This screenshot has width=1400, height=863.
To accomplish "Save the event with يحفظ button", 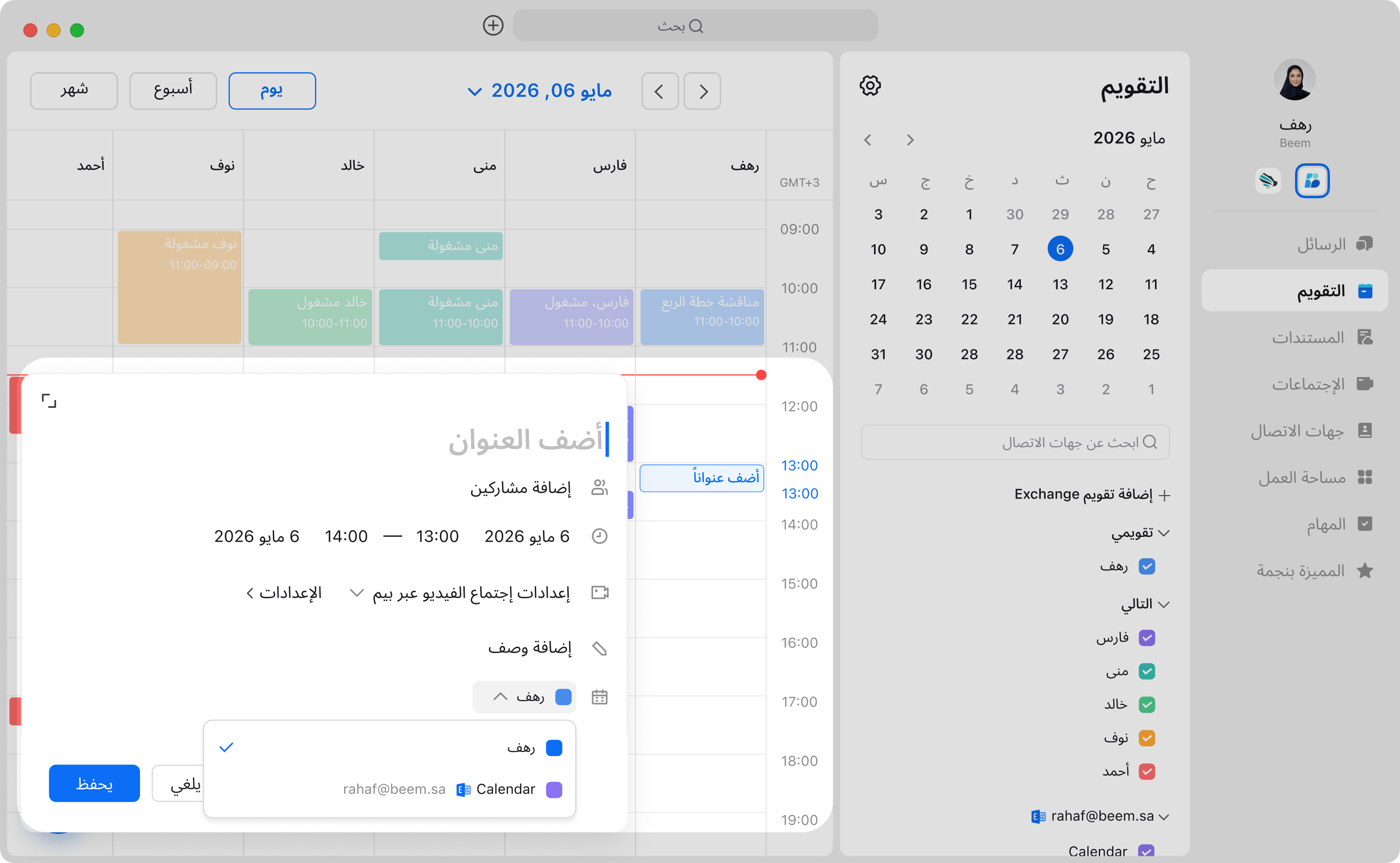I will (x=94, y=783).
